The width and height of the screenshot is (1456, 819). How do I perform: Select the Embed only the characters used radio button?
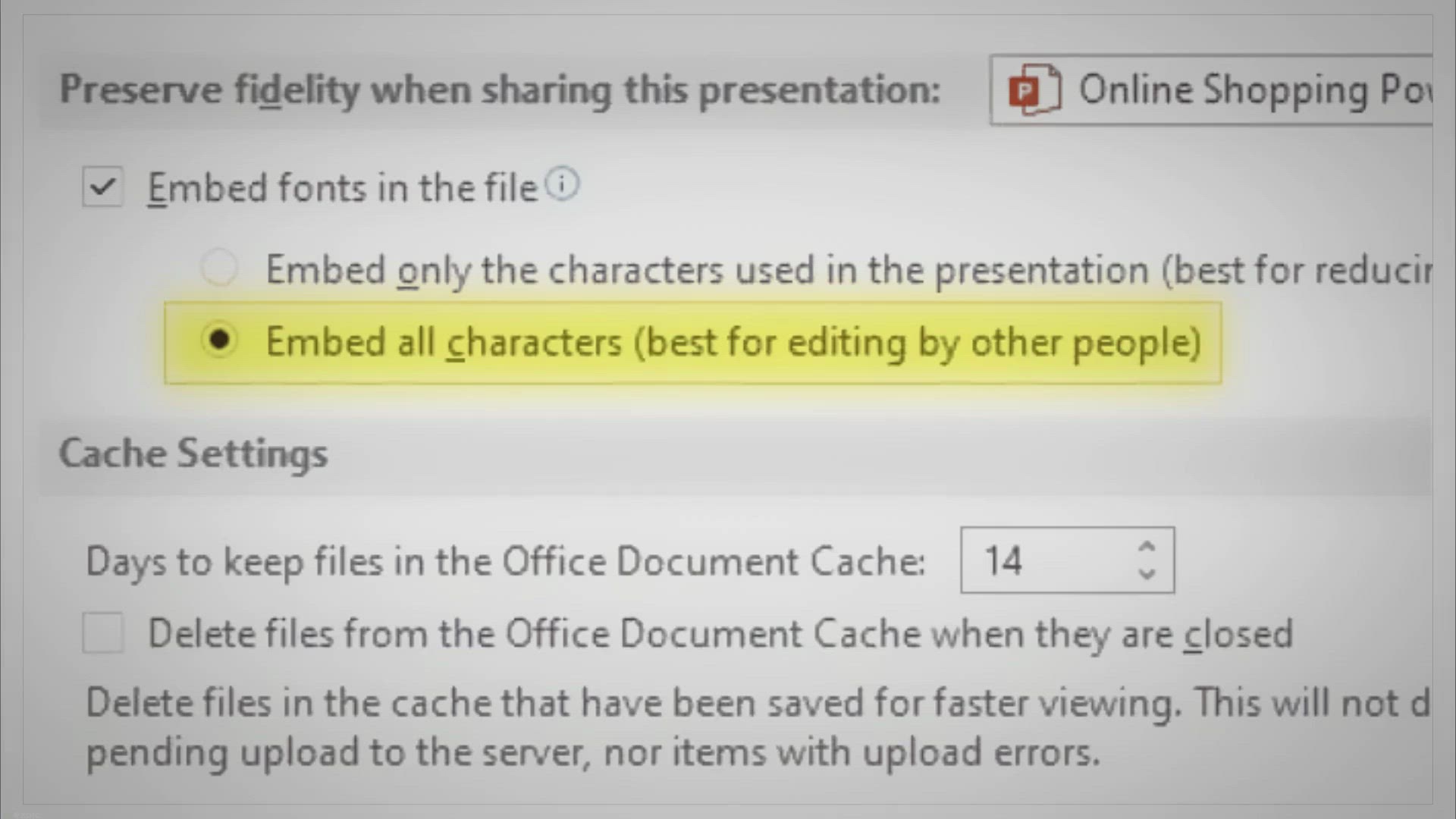220,268
